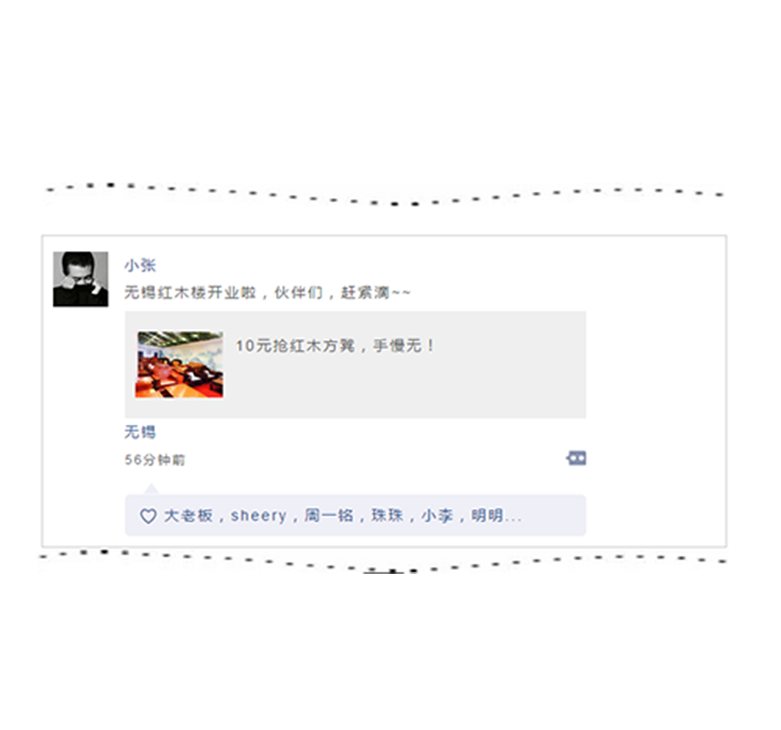Expand the likes list via the ellipsis
781x730 pixels.
click(513, 519)
